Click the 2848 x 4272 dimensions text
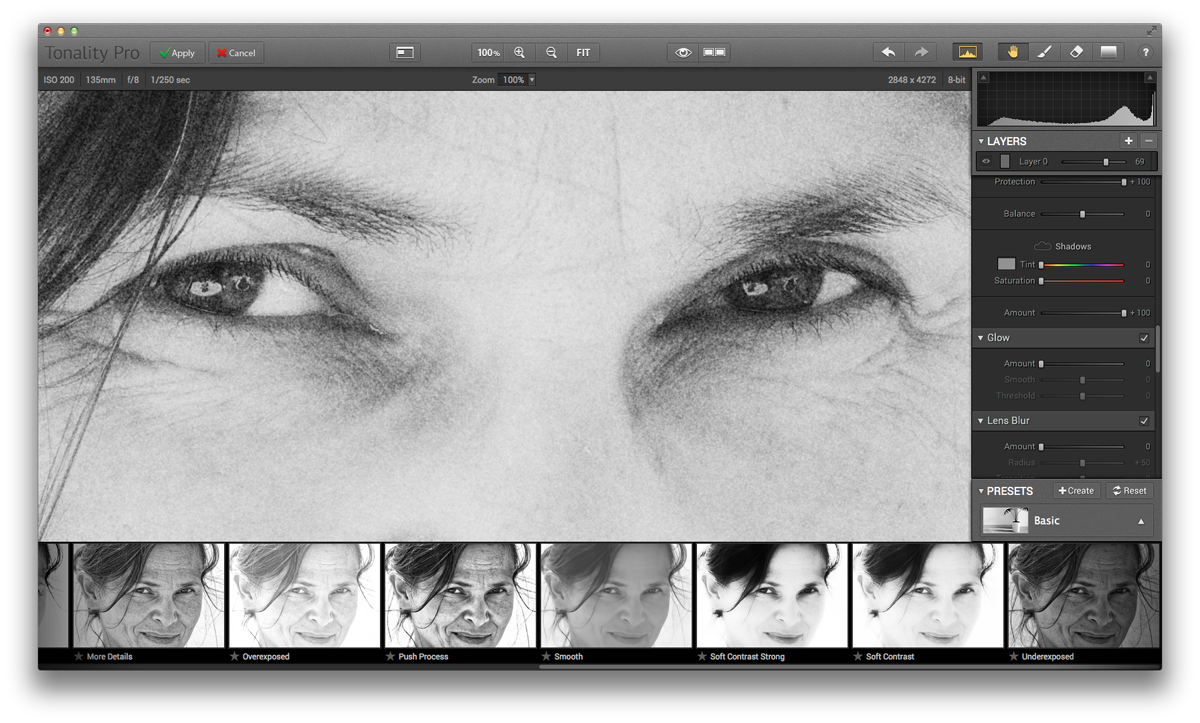Viewport: 1200px width, 723px height. click(912, 79)
